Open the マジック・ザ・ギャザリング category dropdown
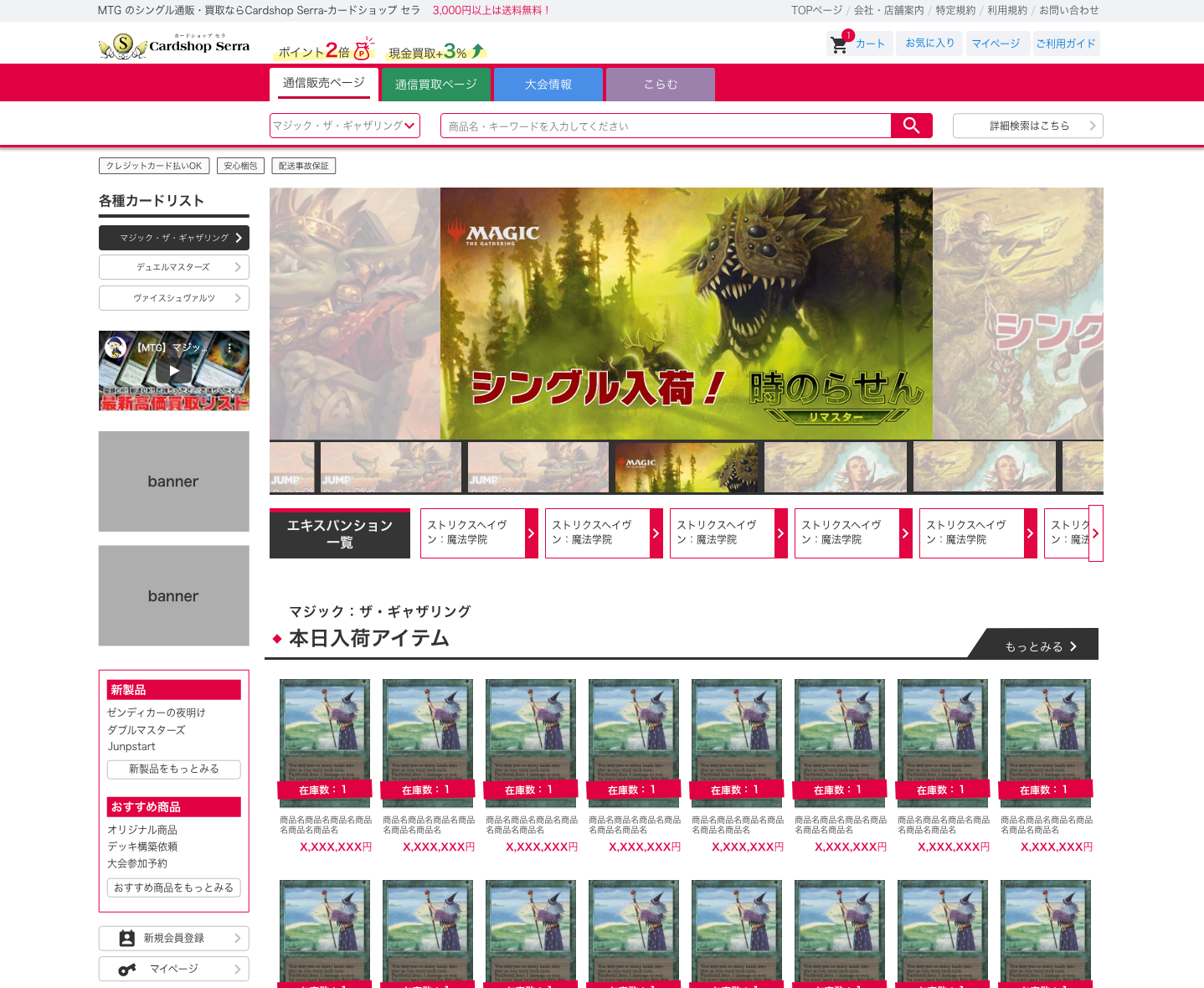 point(345,126)
